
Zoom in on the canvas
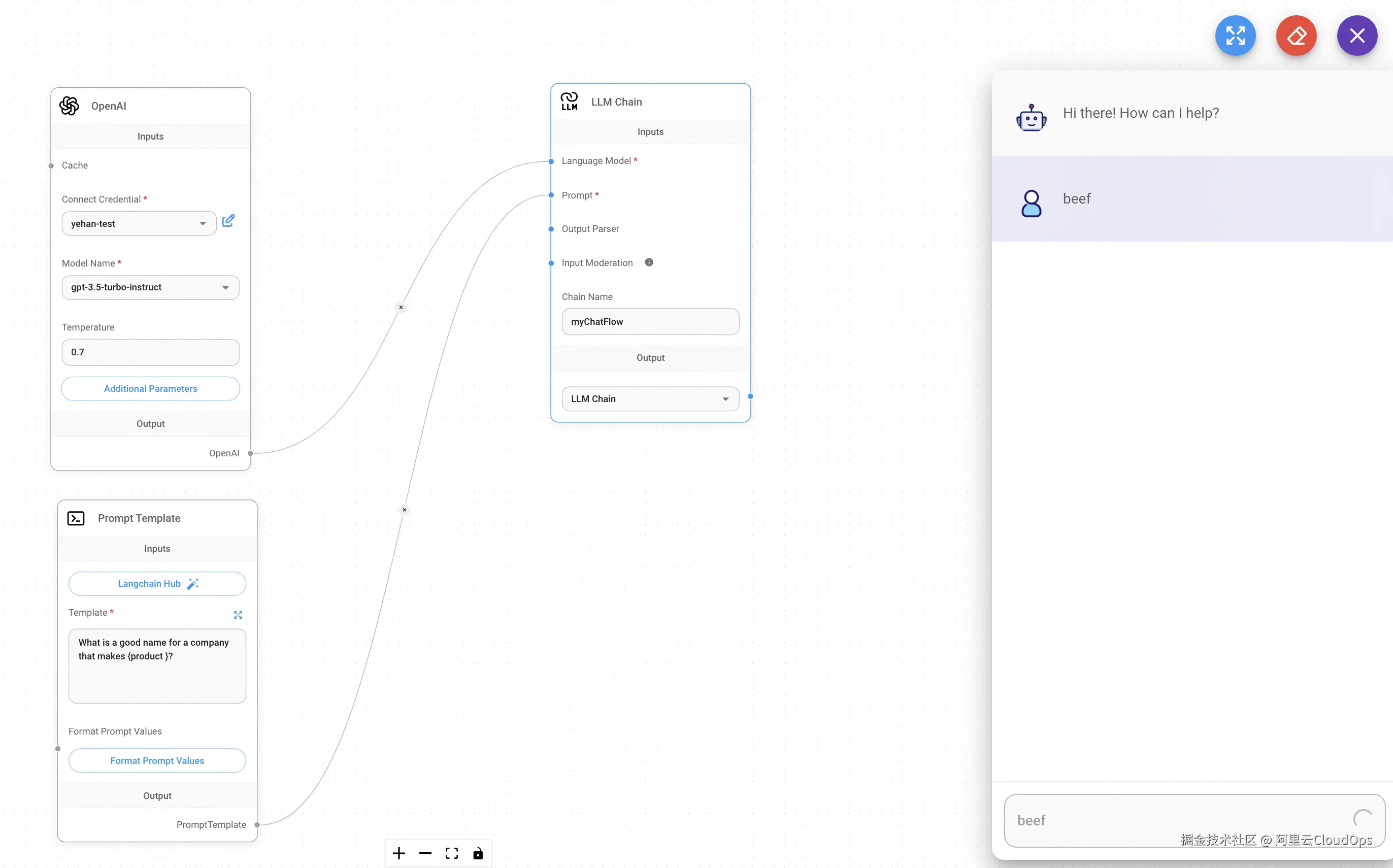point(399,853)
